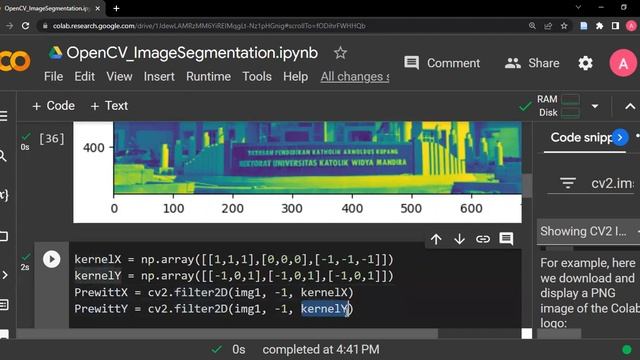Open Colab settings gear

point(585,63)
